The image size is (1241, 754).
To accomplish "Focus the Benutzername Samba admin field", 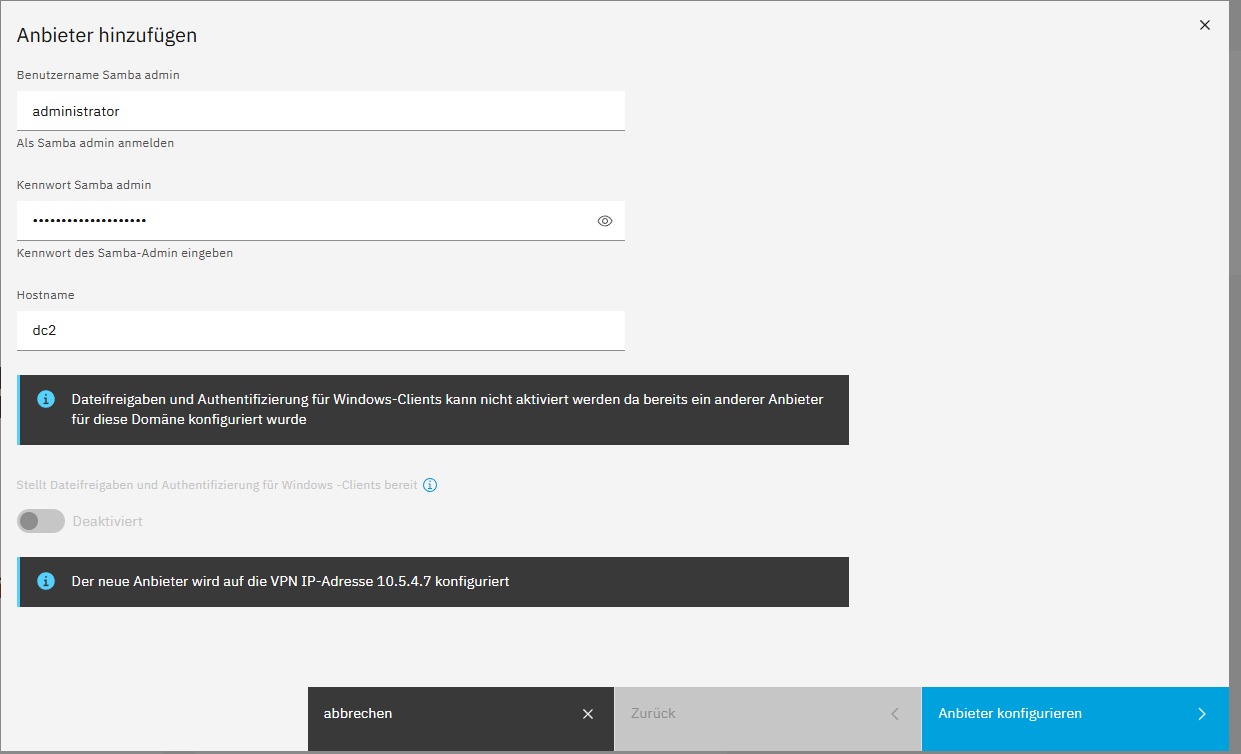I will 320,111.
